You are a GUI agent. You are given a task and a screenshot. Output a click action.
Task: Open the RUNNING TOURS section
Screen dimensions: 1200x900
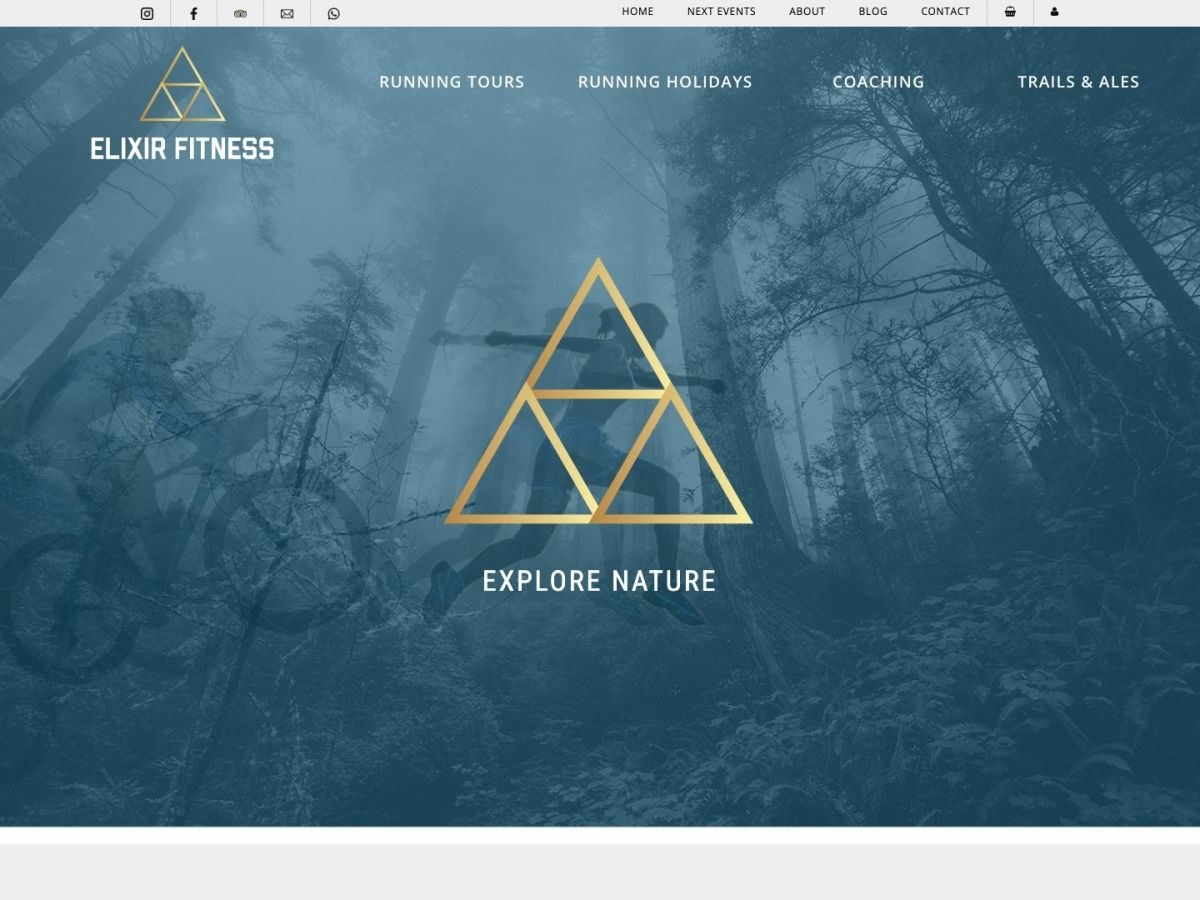point(452,82)
